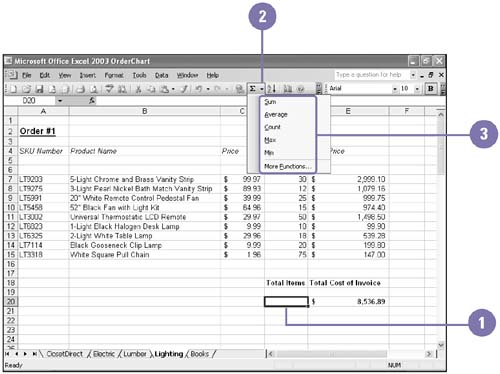500x374 pixels.
Task: Open the Name Box dropdown arrow
Action: coord(60,101)
